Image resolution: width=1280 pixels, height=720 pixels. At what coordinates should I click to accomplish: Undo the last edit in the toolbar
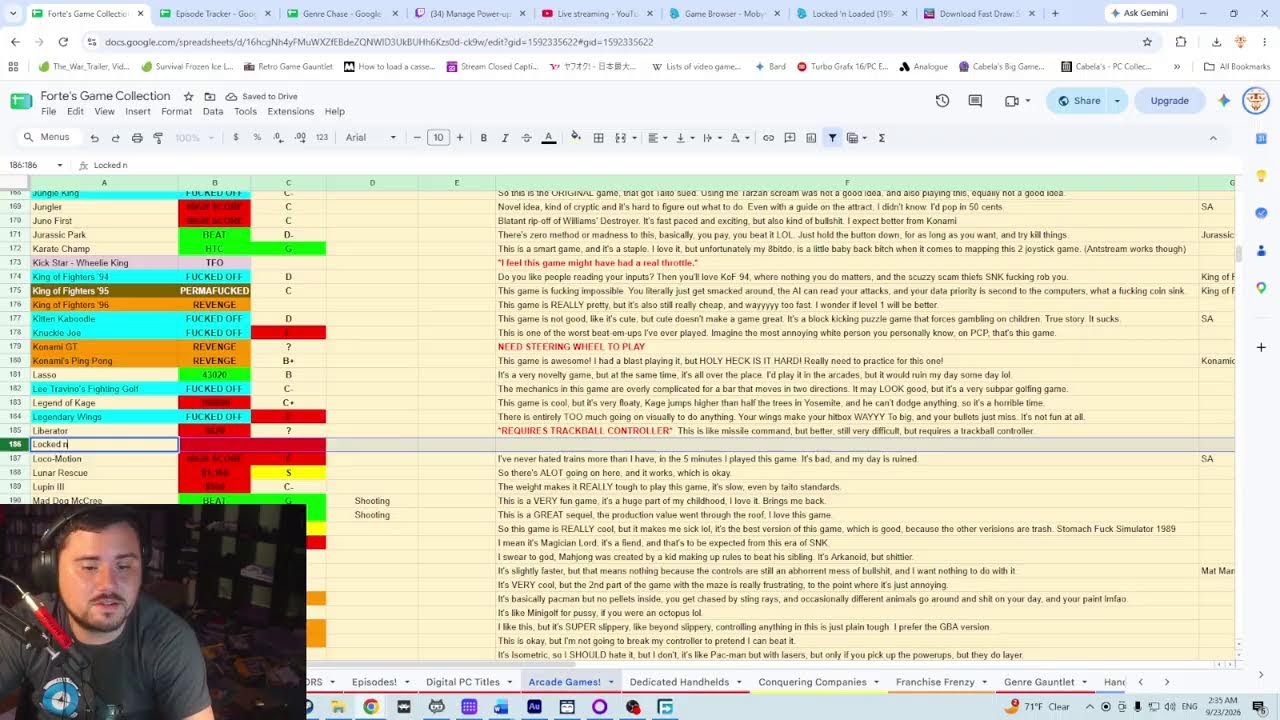click(x=94, y=138)
